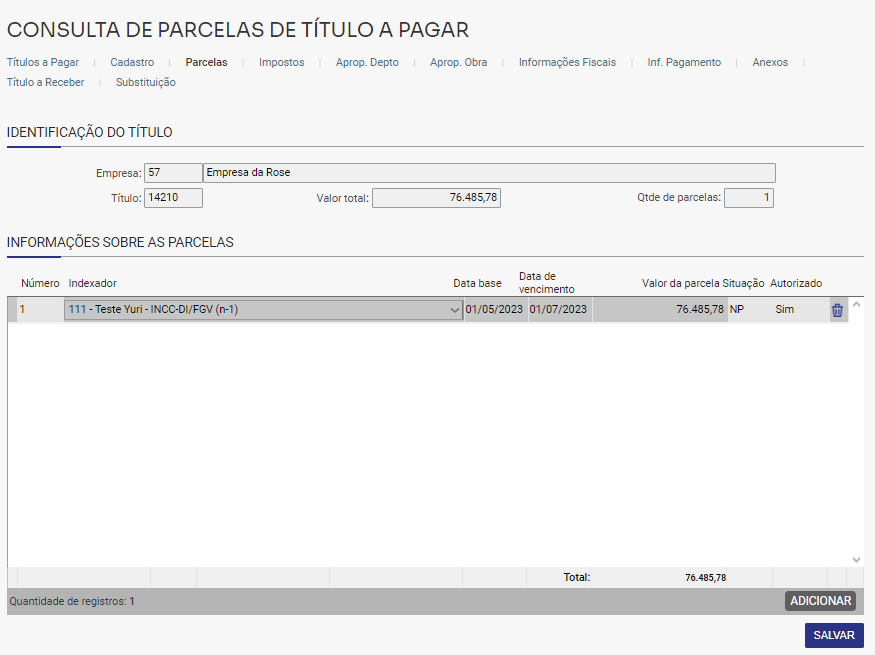Go to the Anexos tab
The height and width of the screenshot is (655, 875).
pos(770,62)
